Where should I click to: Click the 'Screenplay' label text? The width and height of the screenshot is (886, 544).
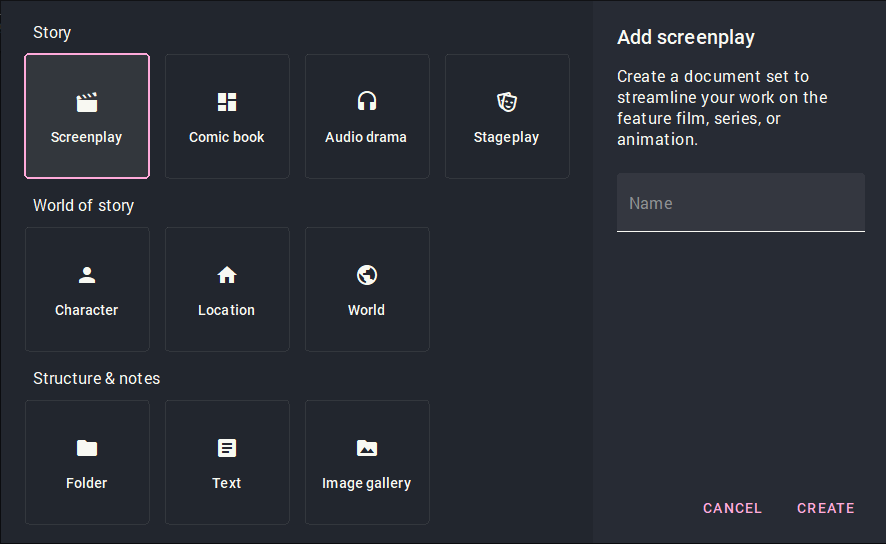coord(86,137)
